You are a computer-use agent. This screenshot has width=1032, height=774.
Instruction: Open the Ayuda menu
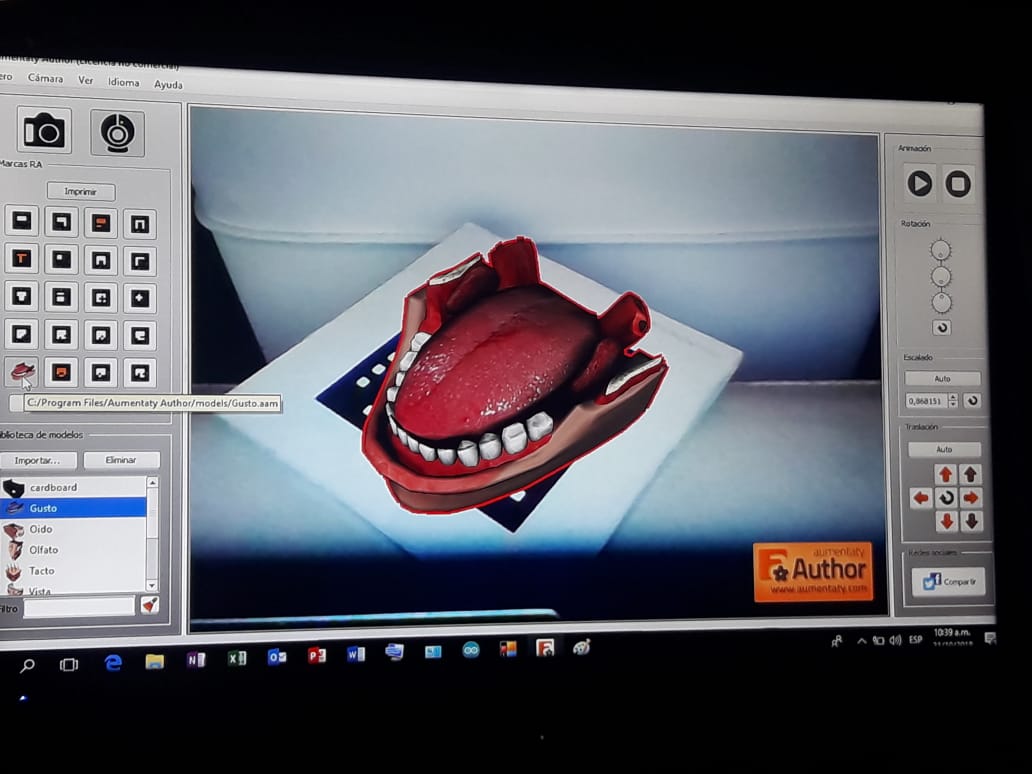click(x=168, y=84)
